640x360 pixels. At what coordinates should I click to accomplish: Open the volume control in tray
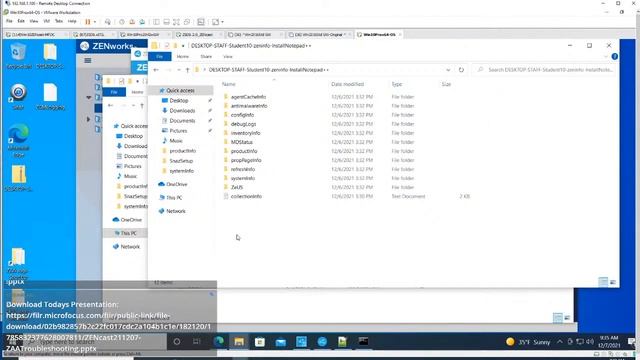coord(590,342)
